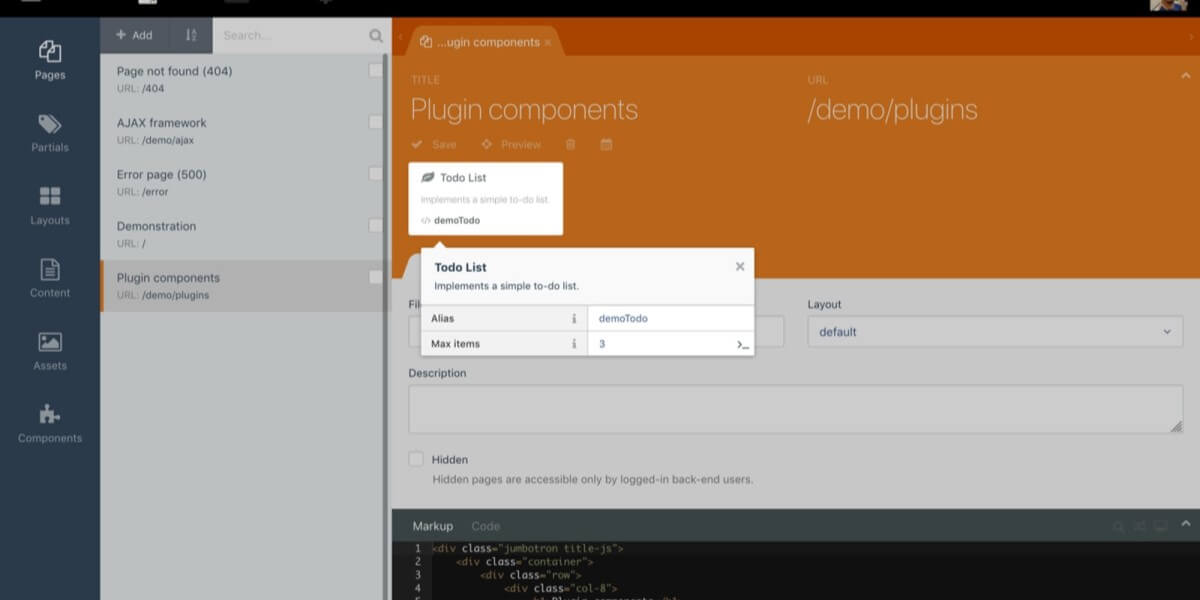Click the Save button

(434, 145)
